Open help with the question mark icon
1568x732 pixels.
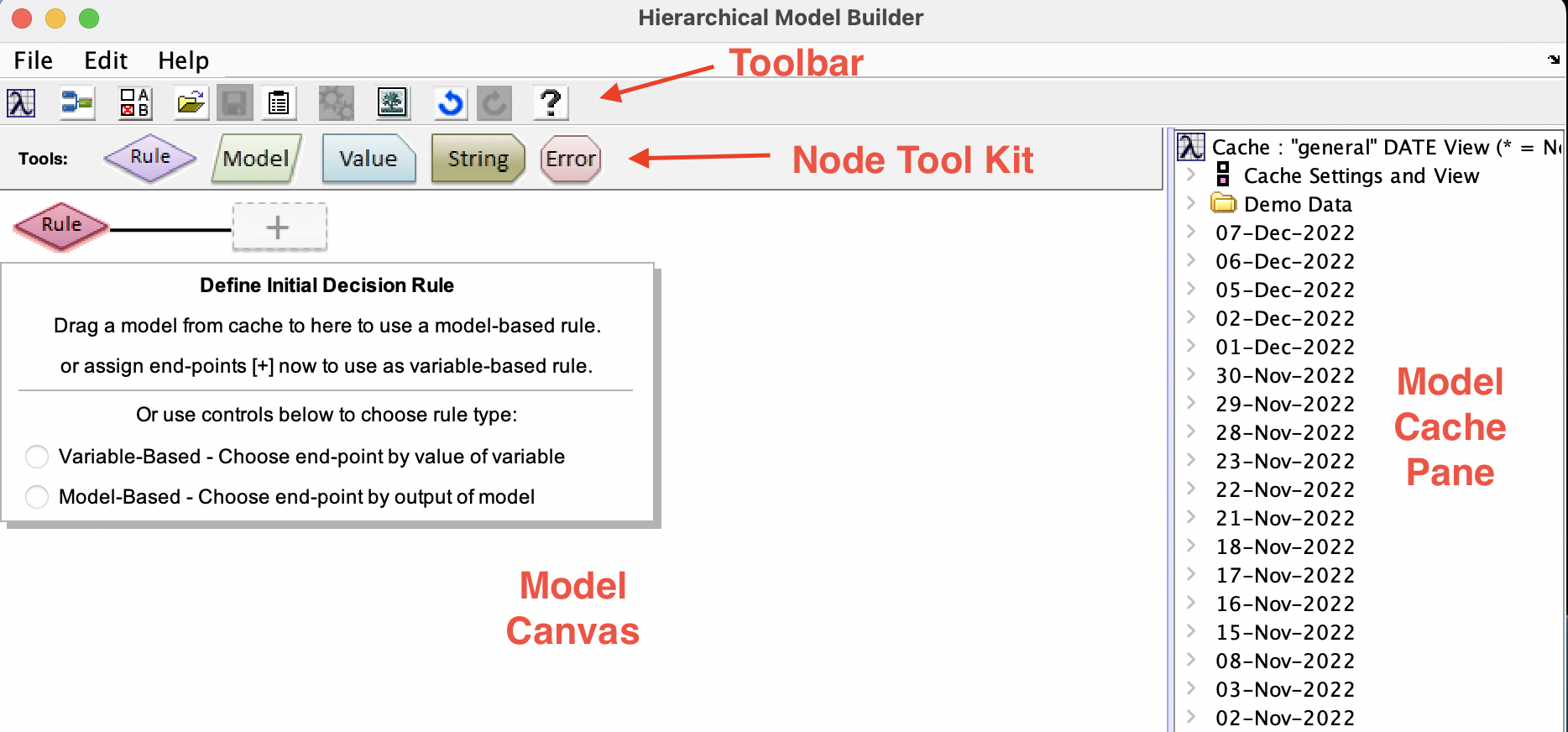pos(551,103)
